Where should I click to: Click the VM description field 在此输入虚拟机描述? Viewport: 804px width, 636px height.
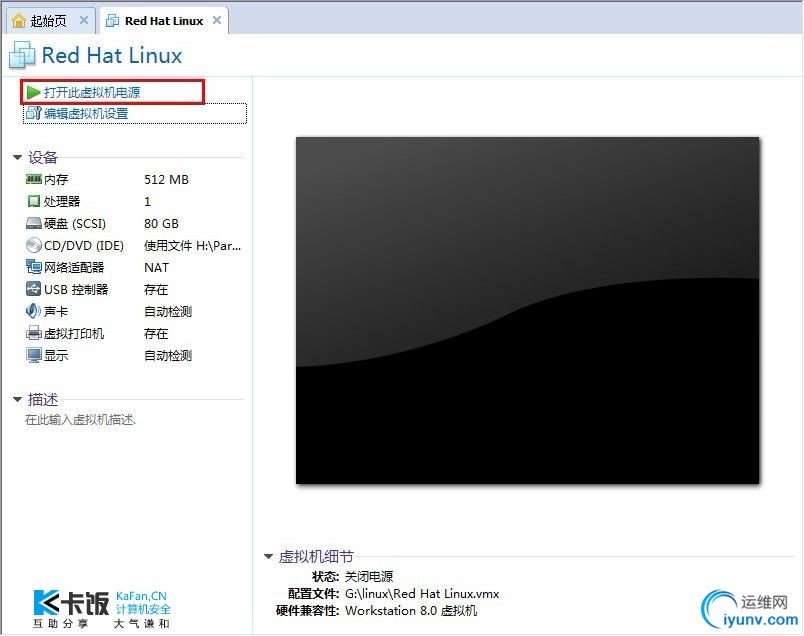pyautogui.click(x=81, y=420)
